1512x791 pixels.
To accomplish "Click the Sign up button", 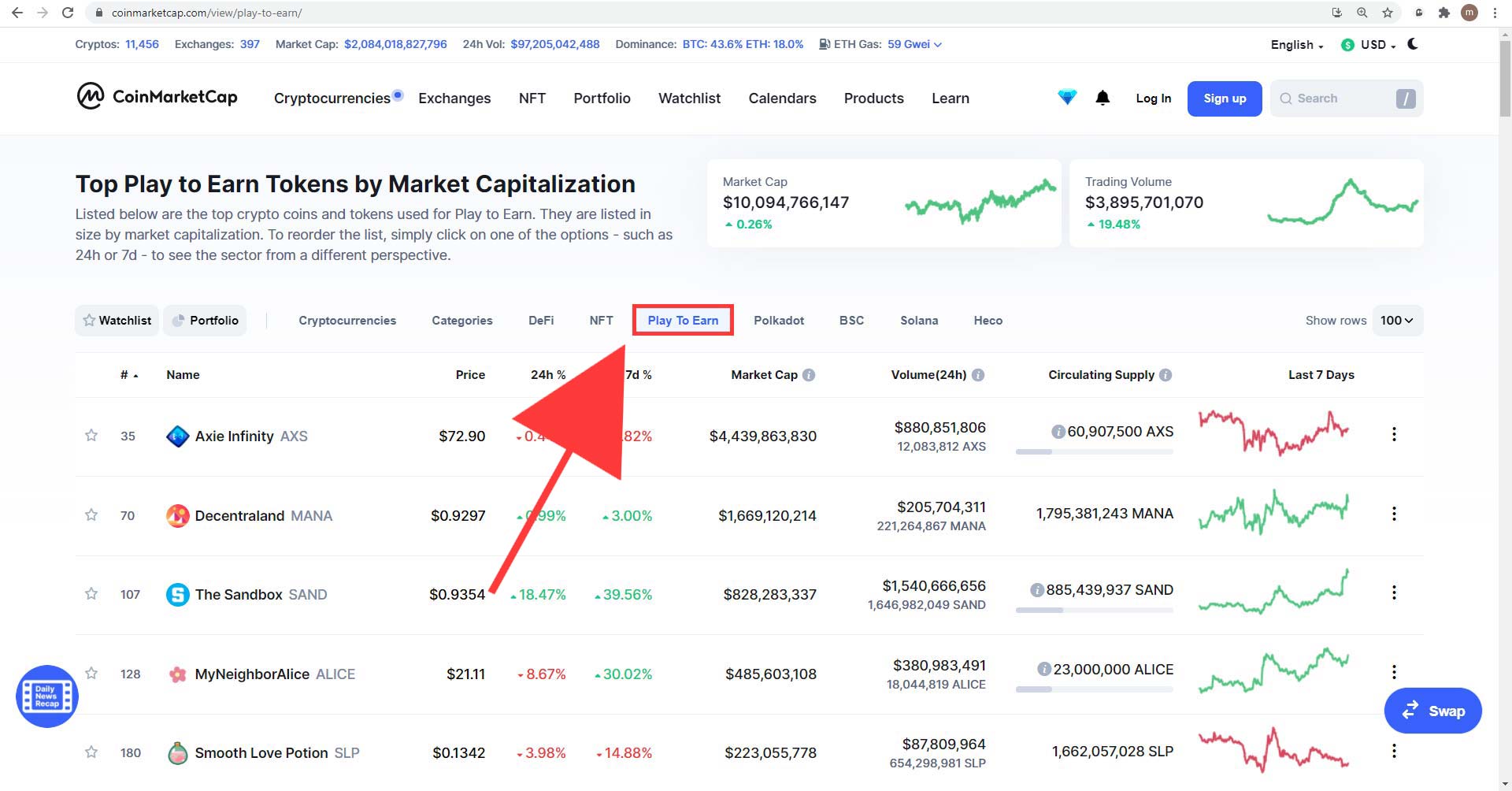I will [1225, 98].
